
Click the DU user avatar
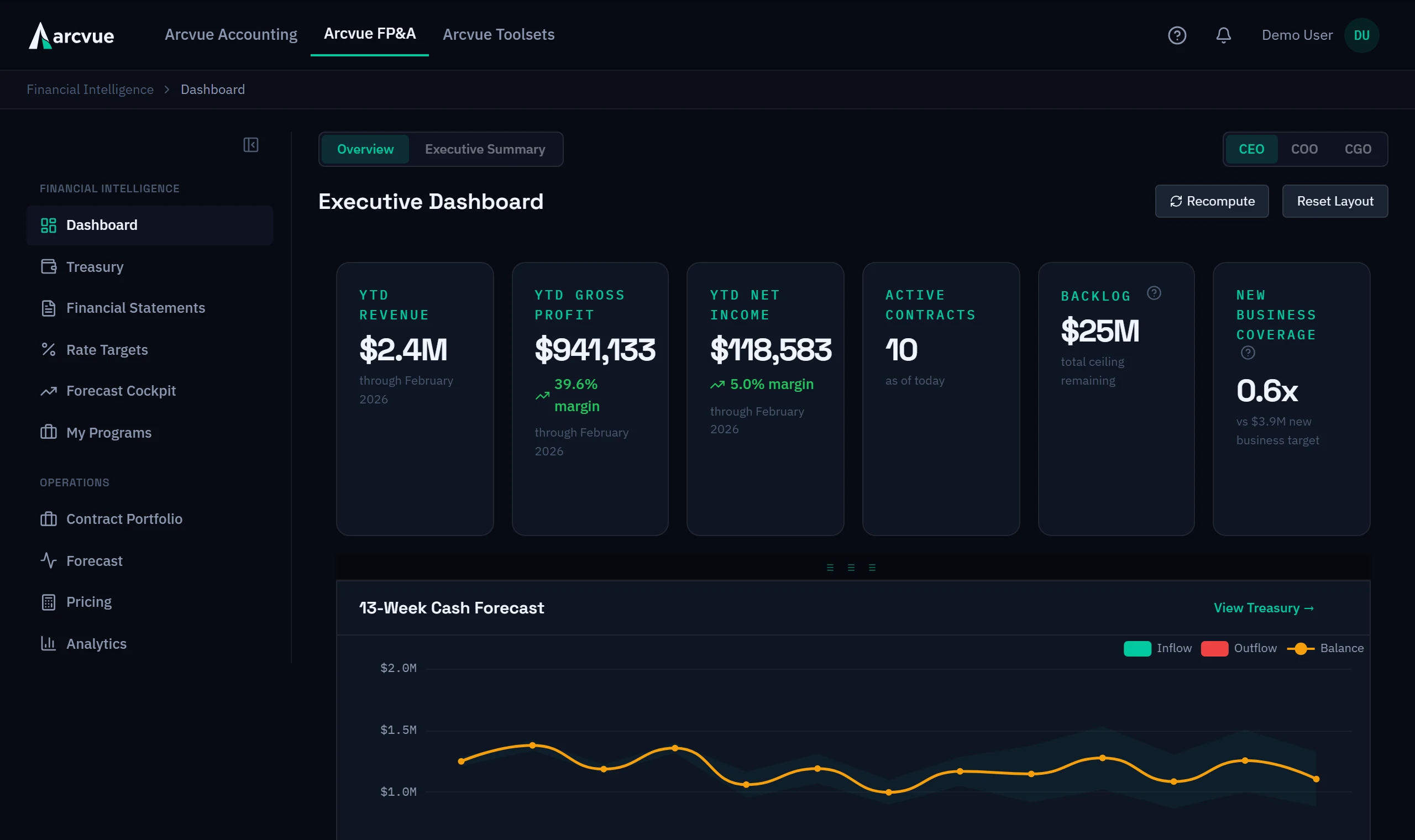click(1361, 35)
